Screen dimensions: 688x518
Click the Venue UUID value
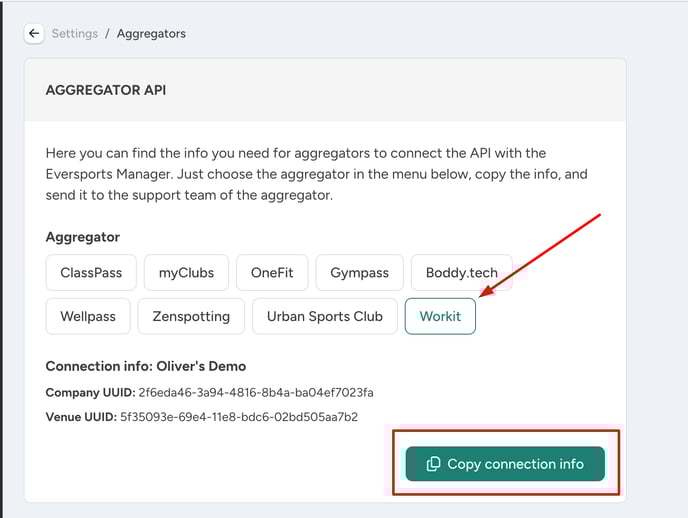click(239, 417)
